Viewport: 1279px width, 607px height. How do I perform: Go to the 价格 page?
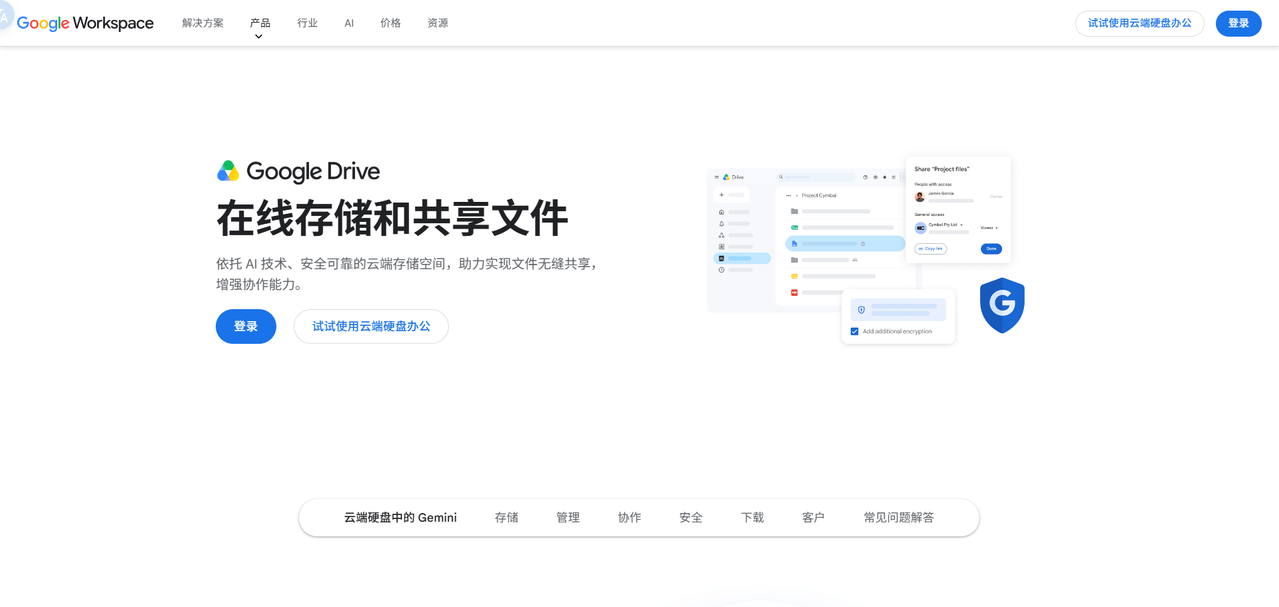tap(390, 23)
